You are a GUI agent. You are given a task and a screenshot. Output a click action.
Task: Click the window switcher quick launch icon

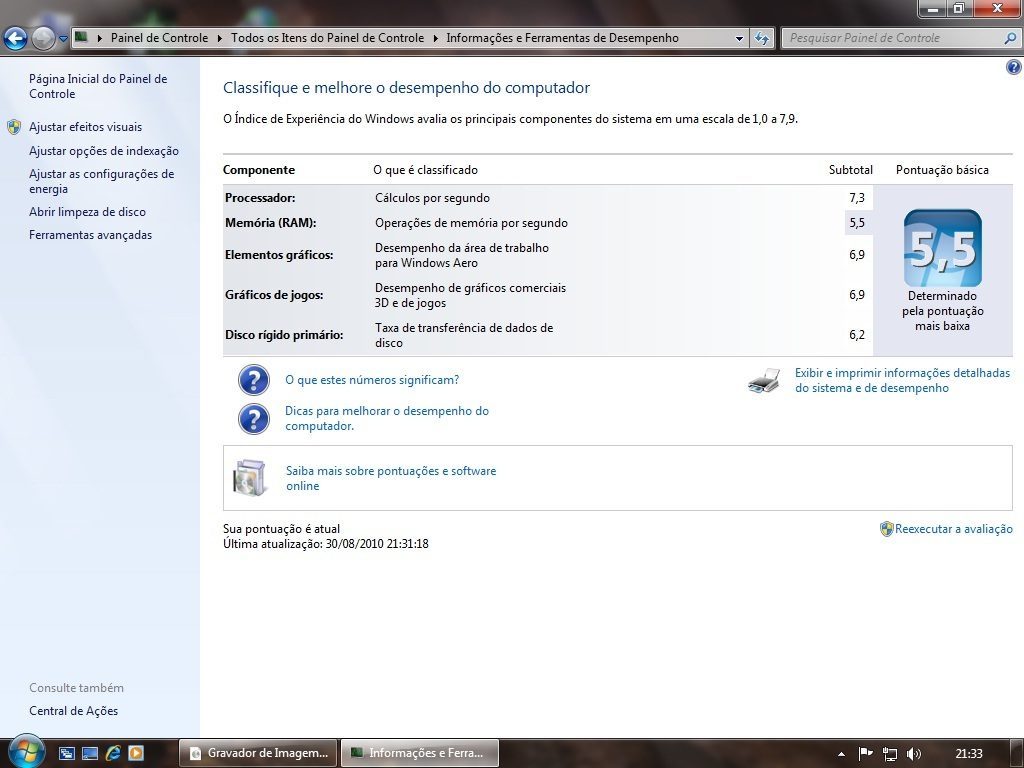pyautogui.click(x=67, y=753)
